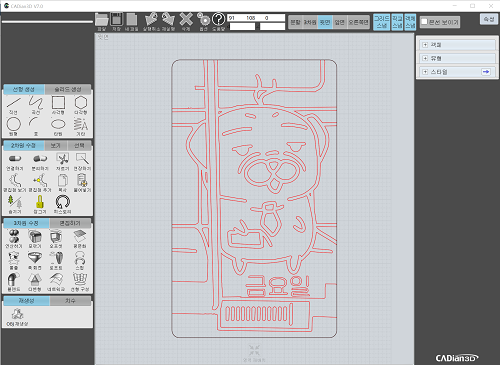Open help via question mark icon
This screenshot has width=500, height=365.
(219, 21)
